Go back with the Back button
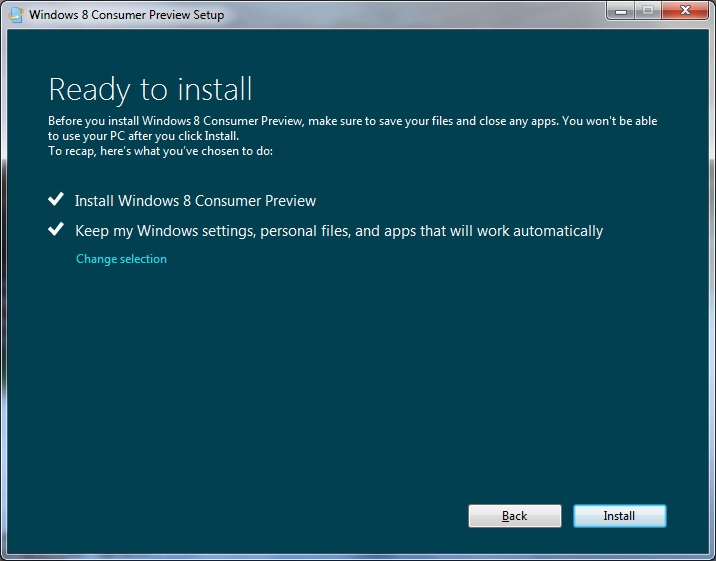 (x=515, y=516)
